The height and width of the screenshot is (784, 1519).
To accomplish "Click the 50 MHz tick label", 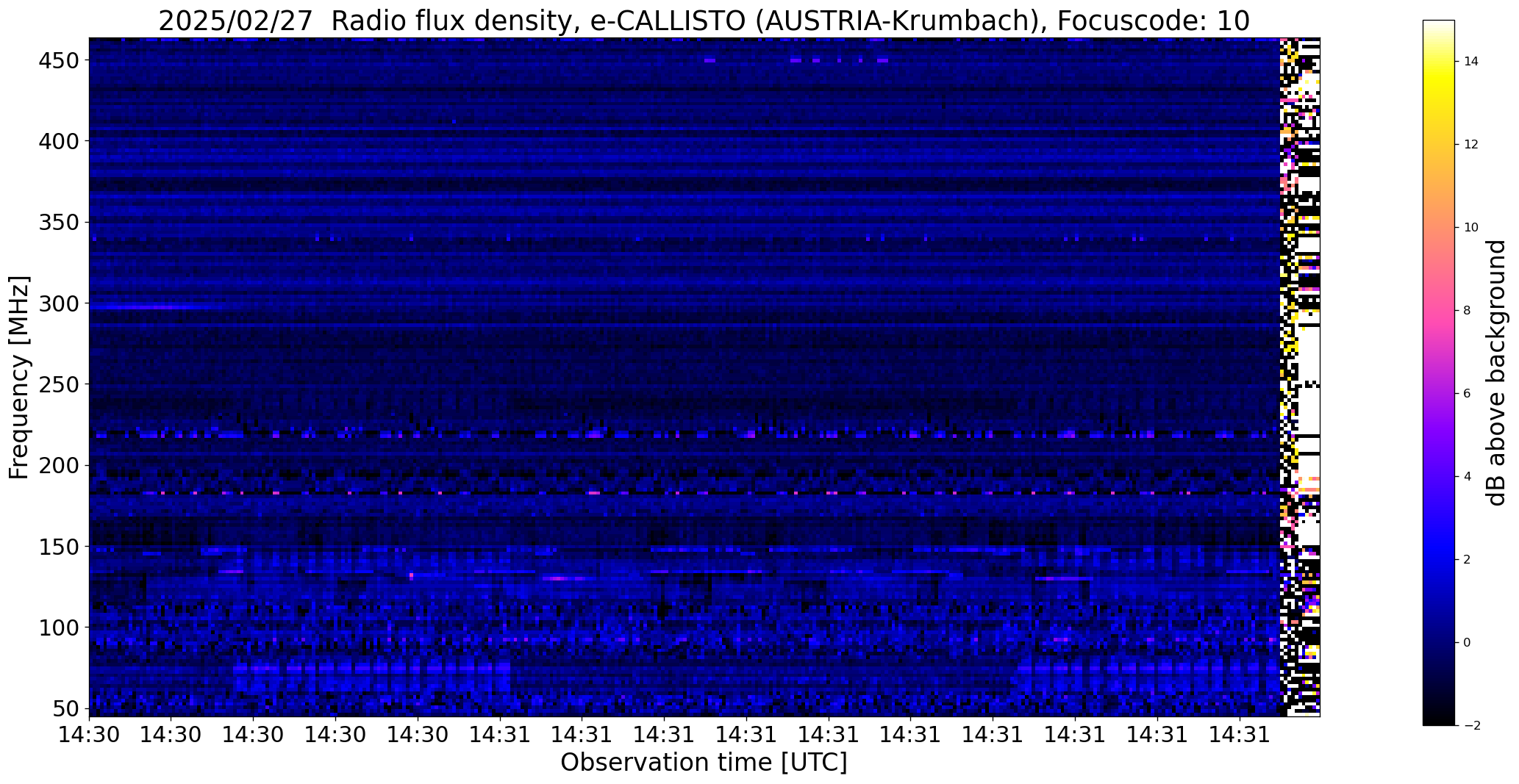I will 66,709.
